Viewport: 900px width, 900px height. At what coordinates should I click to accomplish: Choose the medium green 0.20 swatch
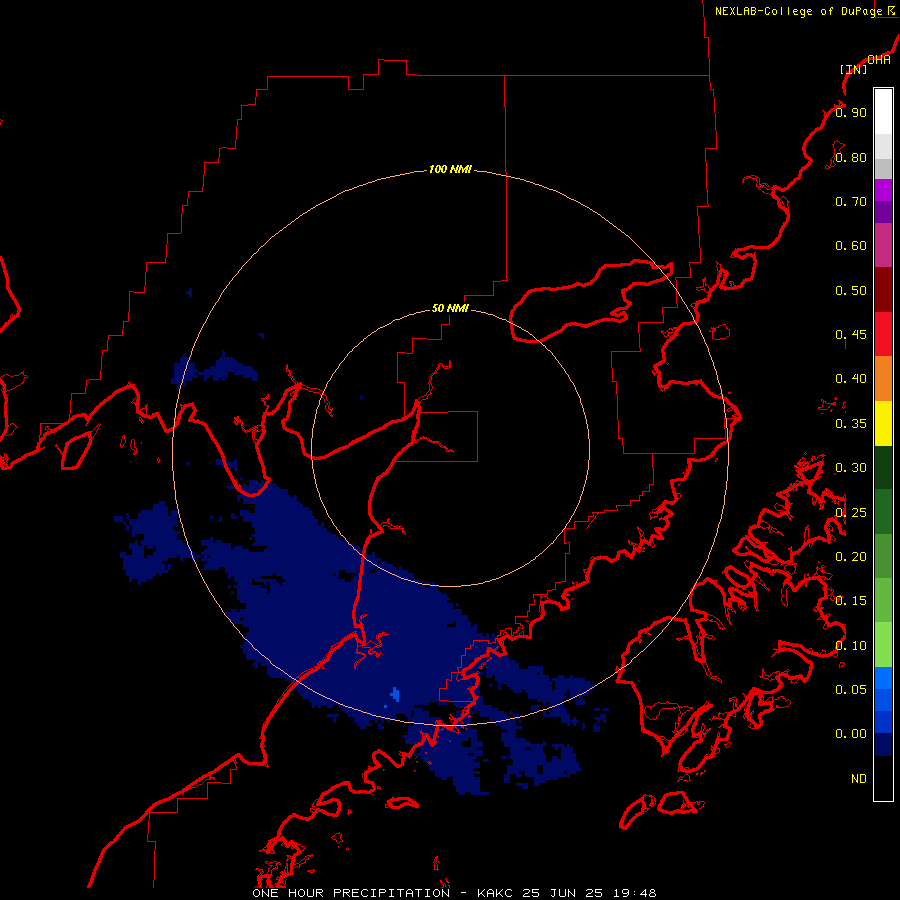[883, 556]
